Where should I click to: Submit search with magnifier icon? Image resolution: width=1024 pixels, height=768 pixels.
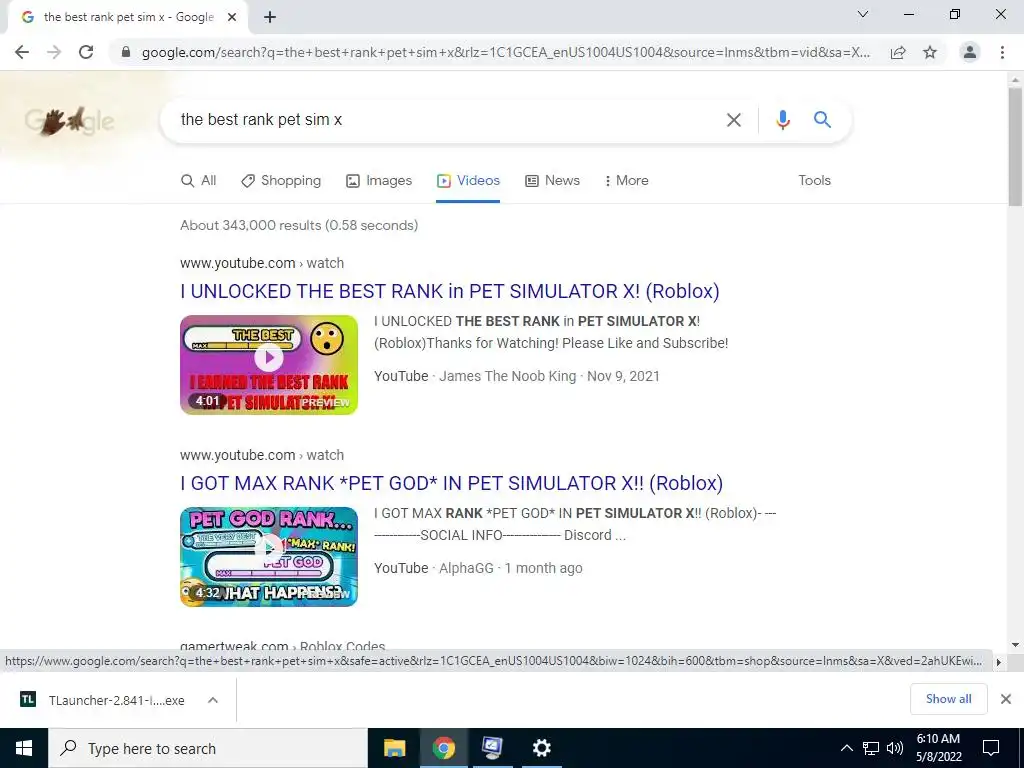(822, 120)
